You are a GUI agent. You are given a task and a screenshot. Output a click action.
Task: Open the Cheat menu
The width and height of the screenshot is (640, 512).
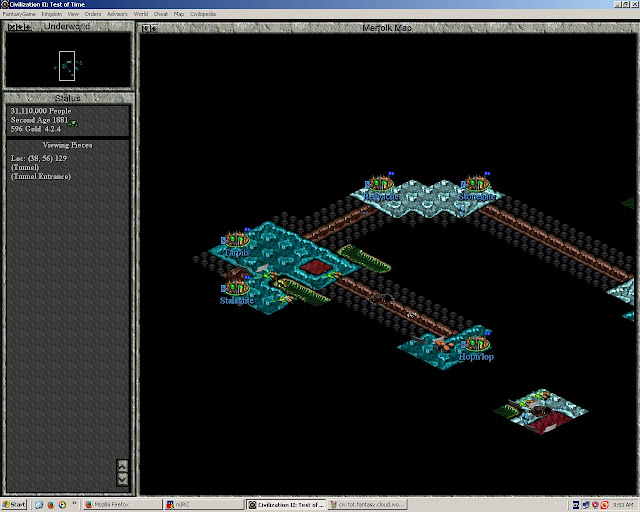161,14
